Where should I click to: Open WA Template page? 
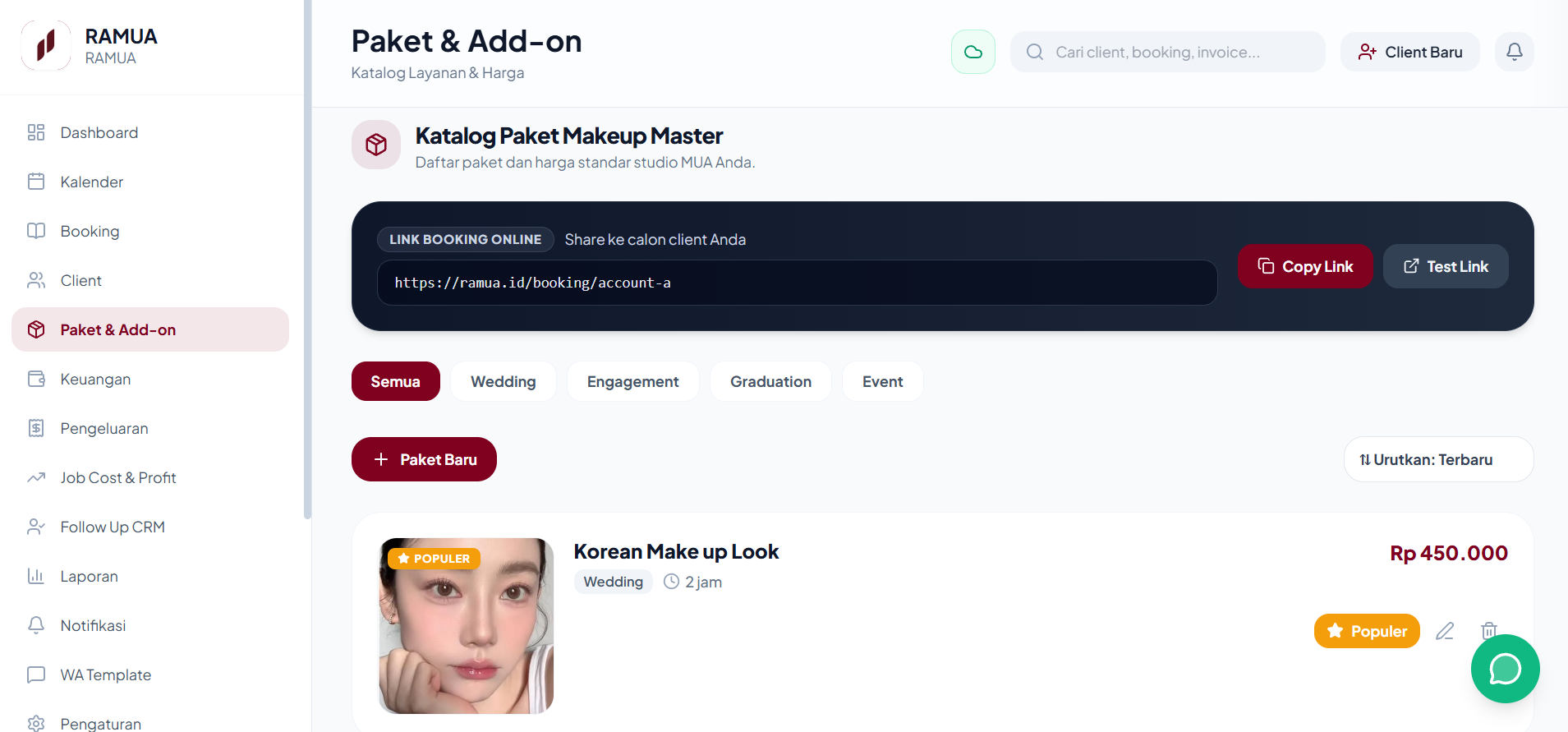[150, 674]
